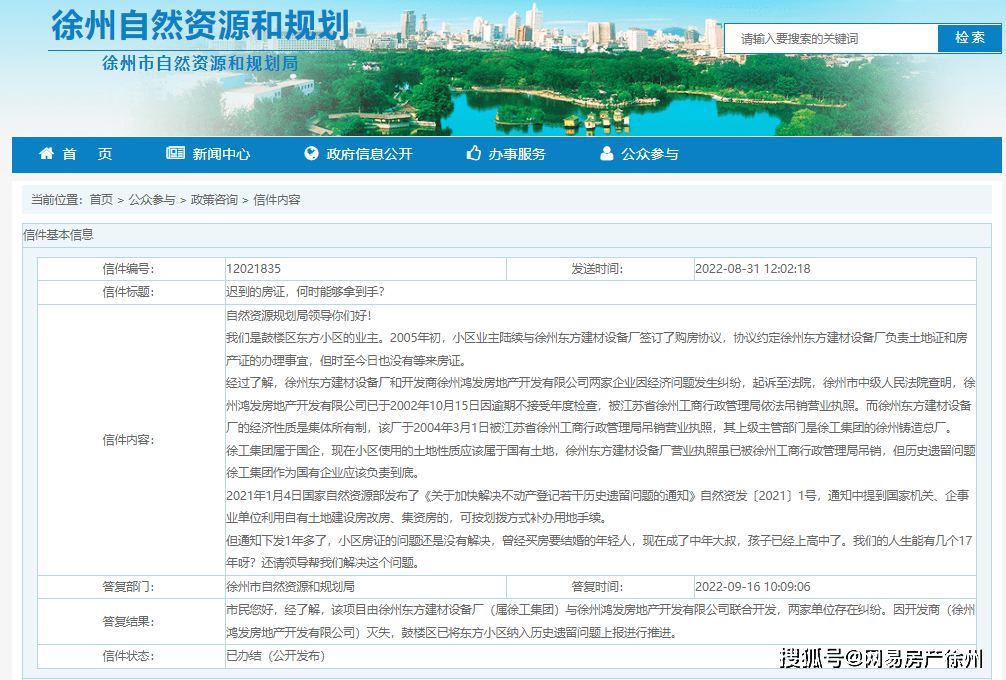Click the 答复时间 label cell
This screenshot has width=1006, height=680.
coord(601,586)
